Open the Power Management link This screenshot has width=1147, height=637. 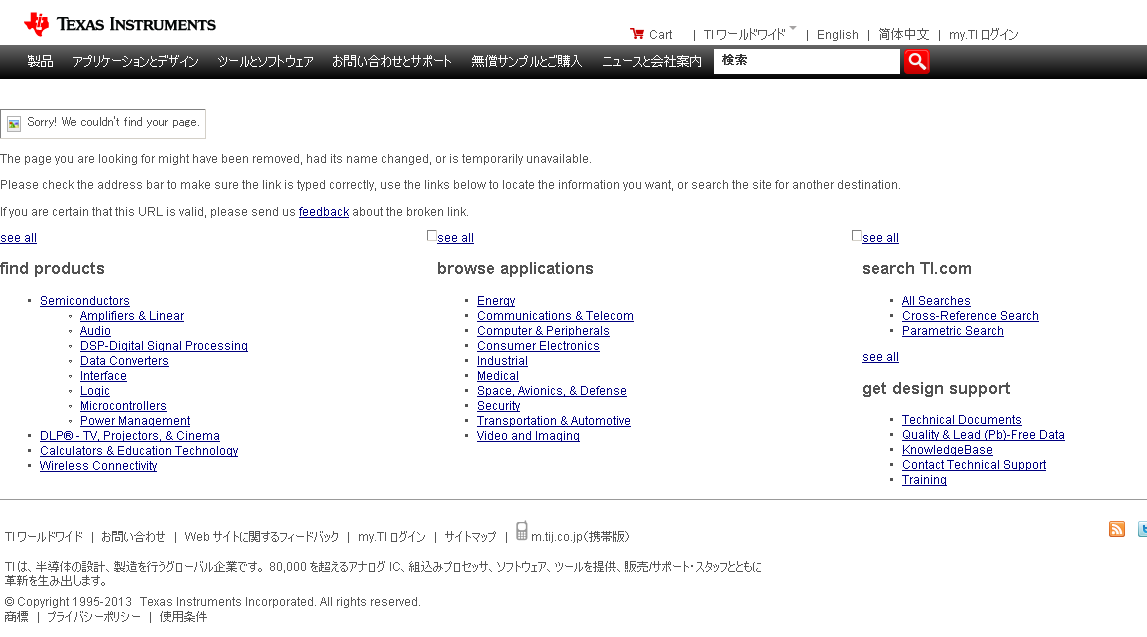point(135,421)
